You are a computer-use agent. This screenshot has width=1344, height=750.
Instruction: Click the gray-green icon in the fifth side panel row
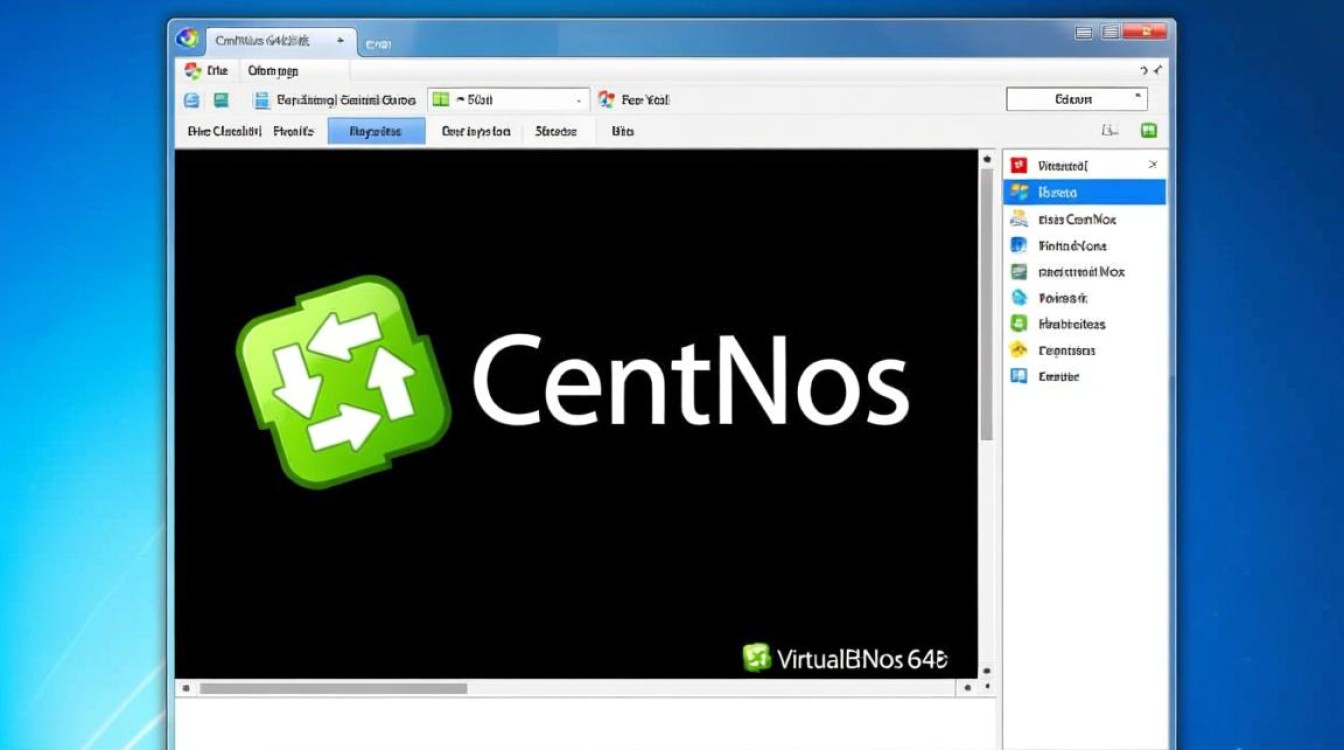(1019, 271)
